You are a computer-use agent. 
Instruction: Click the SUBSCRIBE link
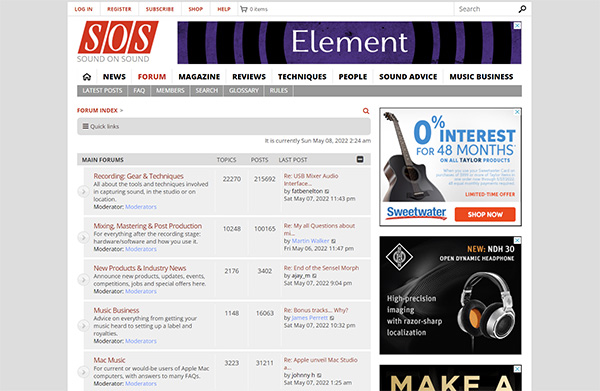coord(160,9)
